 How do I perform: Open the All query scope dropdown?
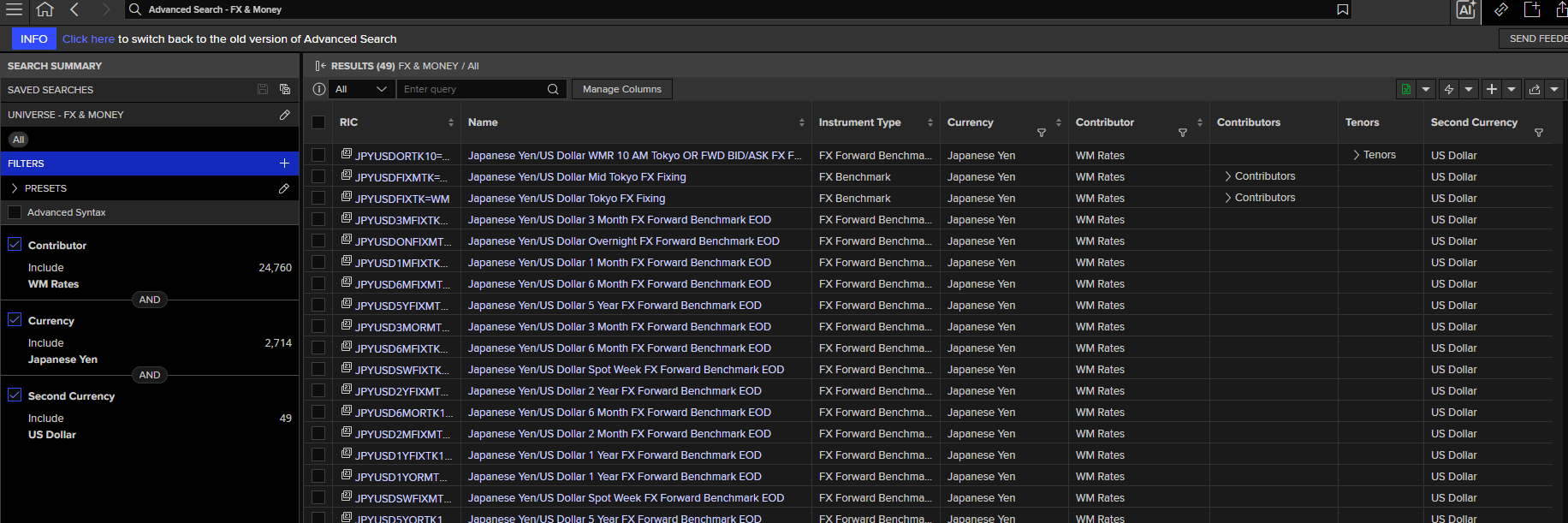point(362,89)
